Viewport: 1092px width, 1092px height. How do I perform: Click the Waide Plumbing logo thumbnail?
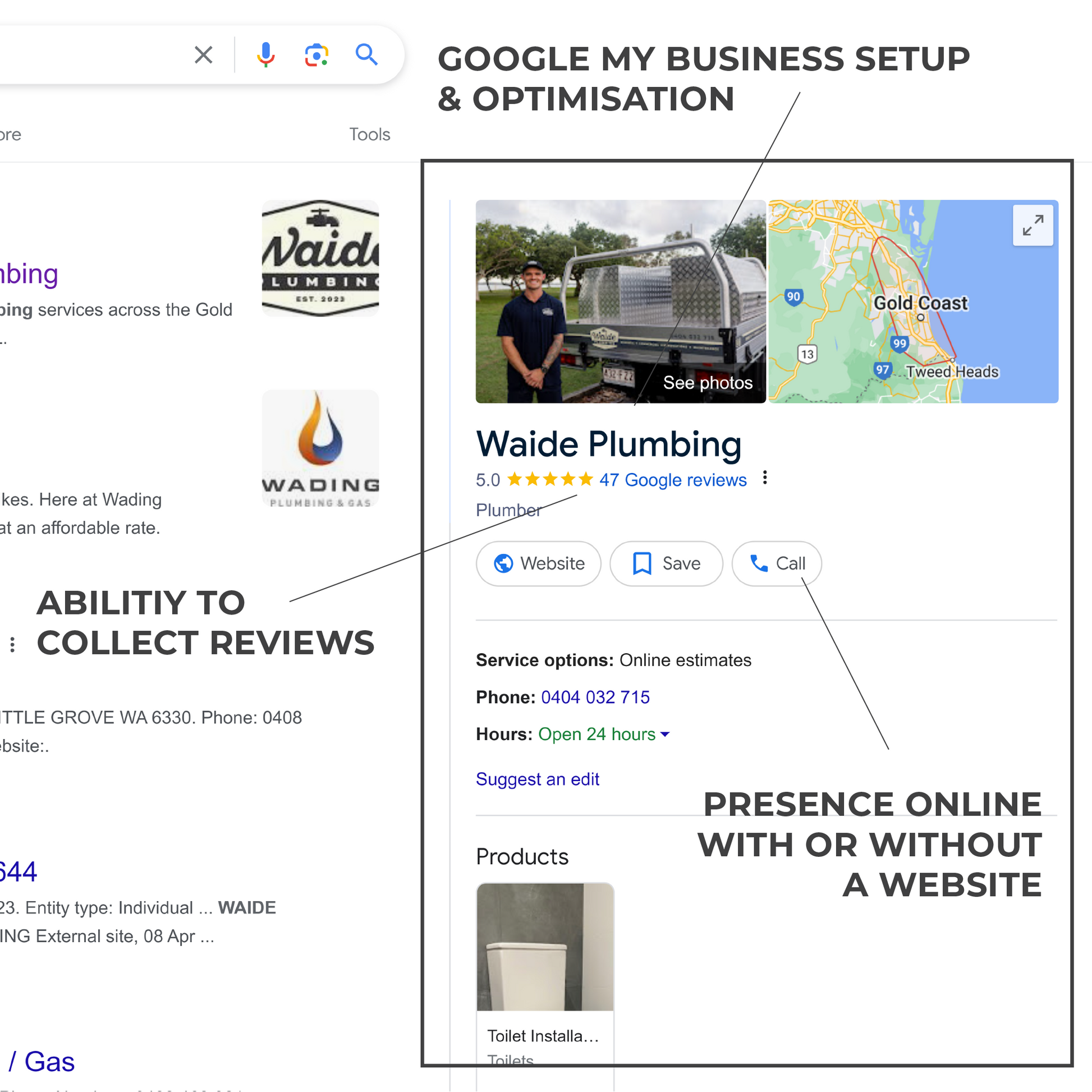320,258
